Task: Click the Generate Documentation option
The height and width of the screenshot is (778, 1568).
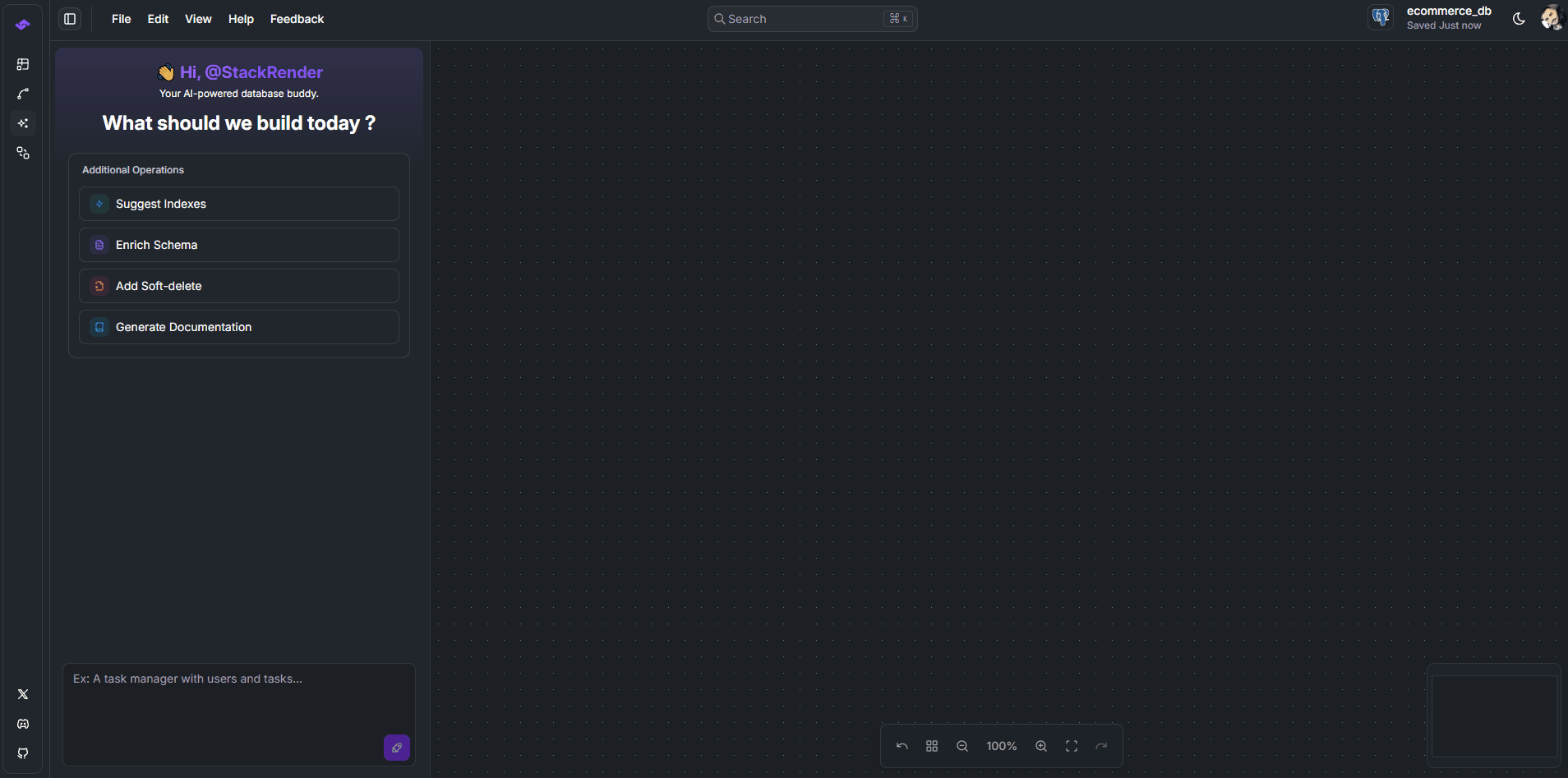Action: point(238,326)
